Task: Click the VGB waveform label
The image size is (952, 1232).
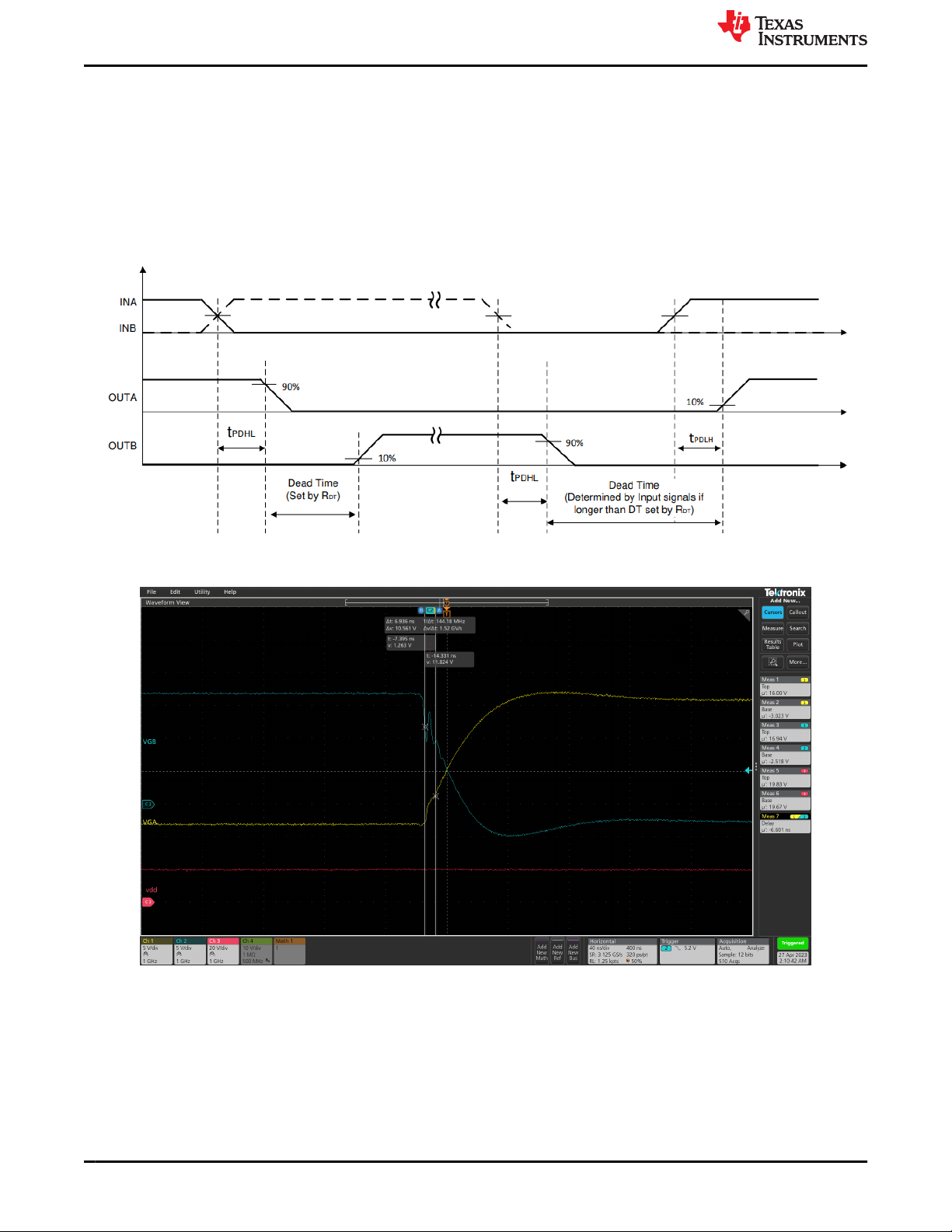Action: (x=149, y=742)
